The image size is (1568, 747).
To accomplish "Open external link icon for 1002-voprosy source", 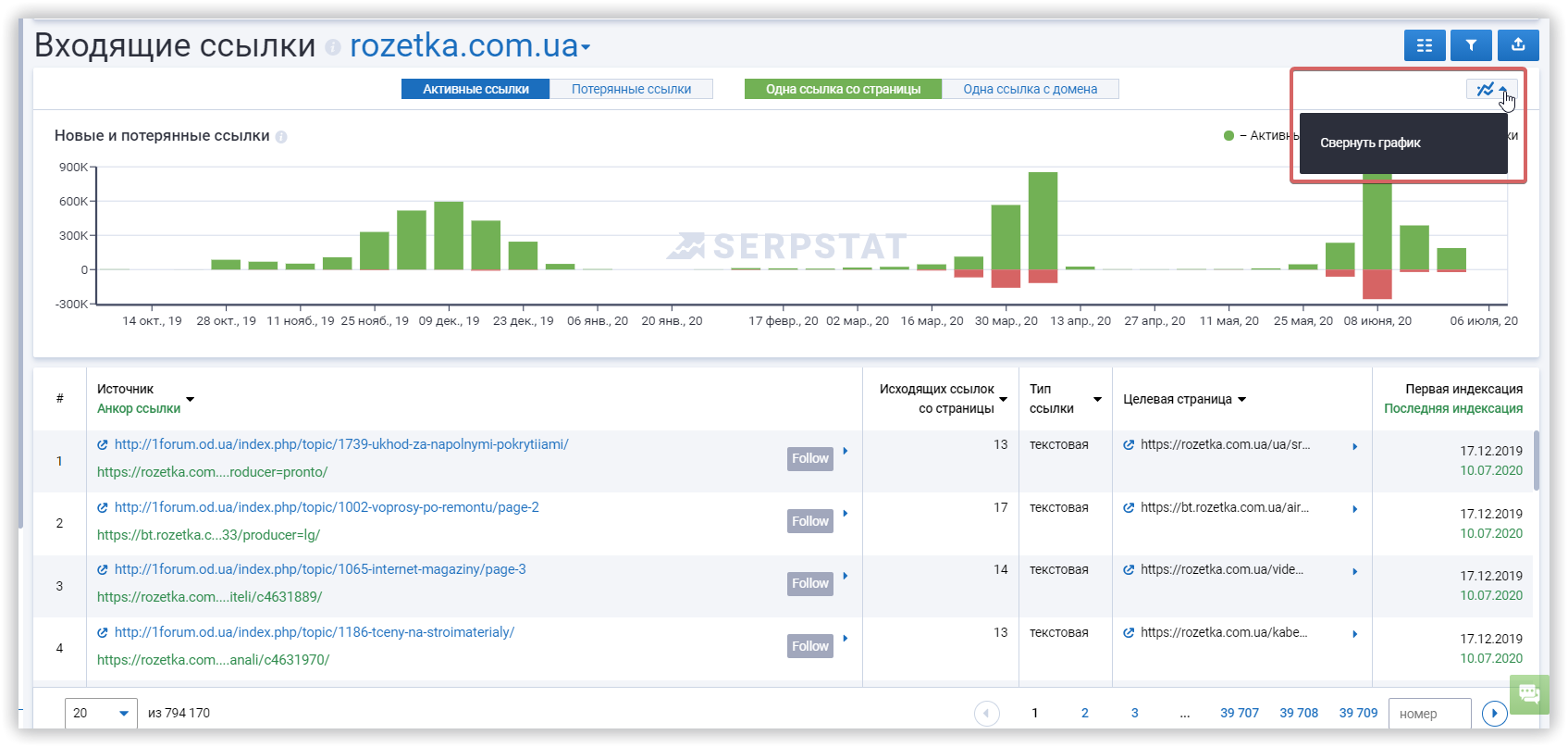I will coord(103,508).
